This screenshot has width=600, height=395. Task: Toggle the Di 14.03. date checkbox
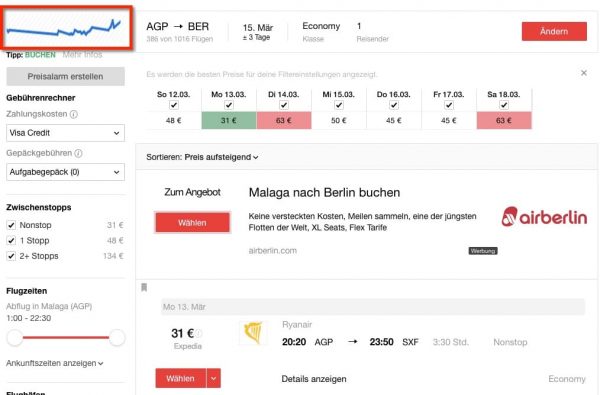(x=284, y=105)
